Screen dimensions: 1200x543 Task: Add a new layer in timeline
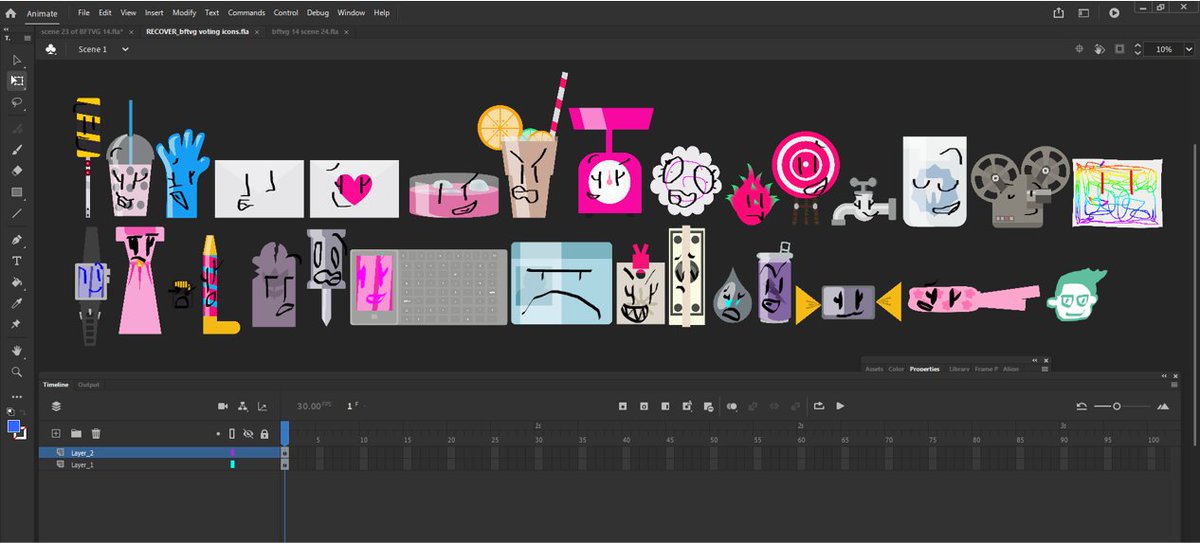(56, 433)
